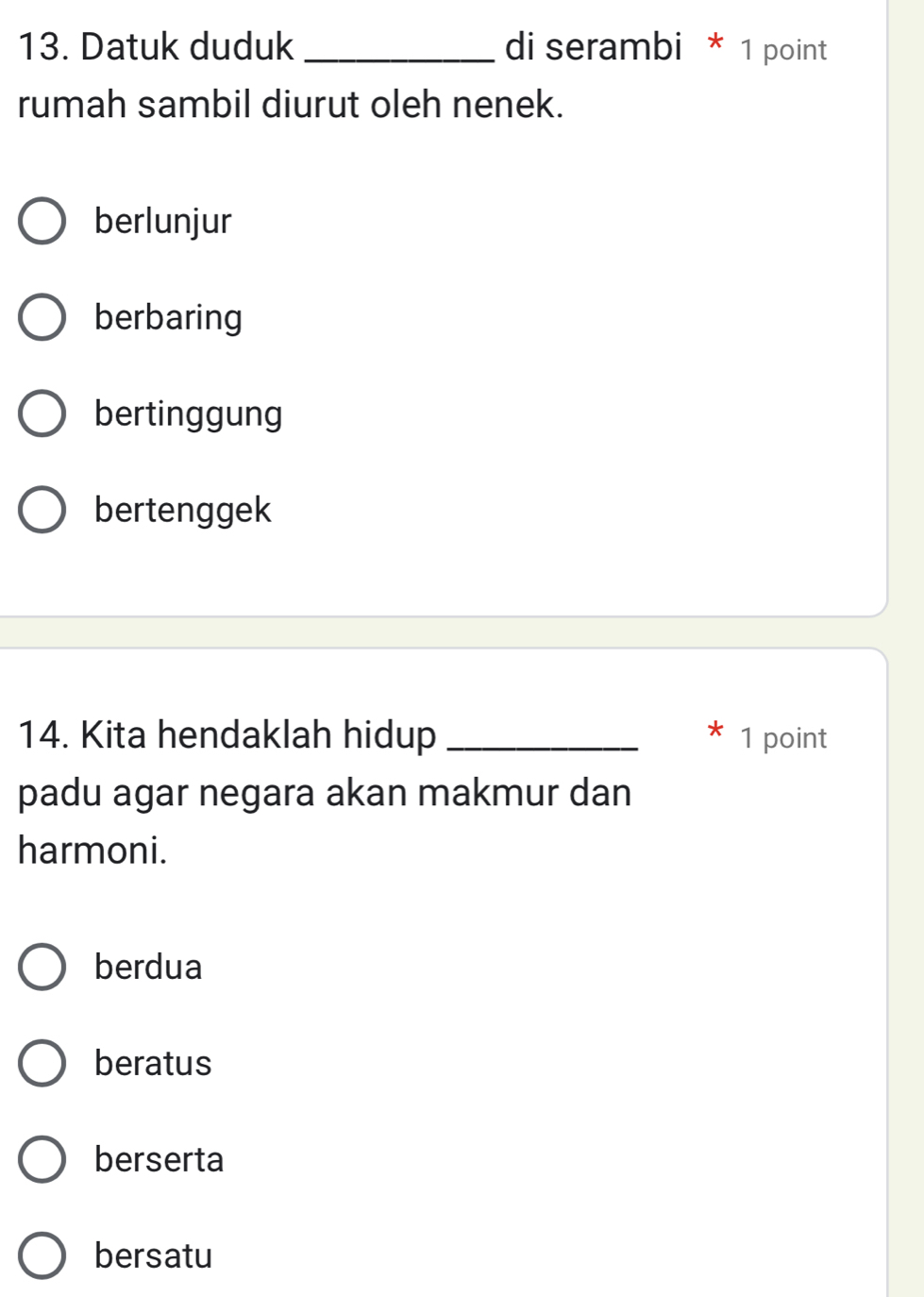Click the "beratus" answer label text
The image size is (924, 1297).
tap(152, 1064)
